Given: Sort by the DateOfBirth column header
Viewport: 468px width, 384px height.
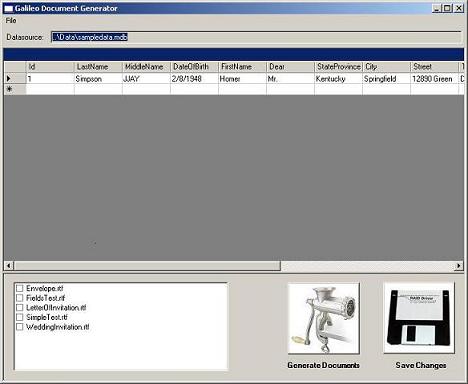Looking at the screenshot, I should click(x=194, y=67).
